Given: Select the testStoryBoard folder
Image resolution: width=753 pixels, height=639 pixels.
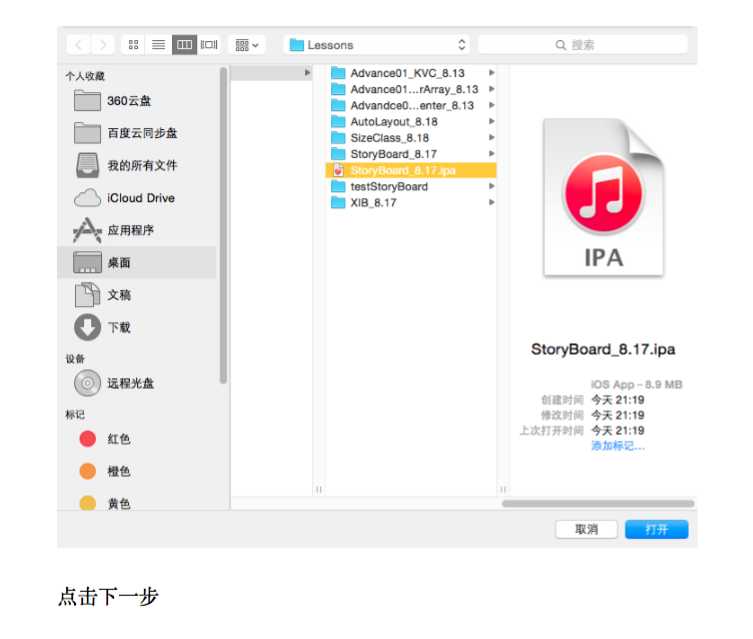Looking at the screenshot, I should point(411,186).
